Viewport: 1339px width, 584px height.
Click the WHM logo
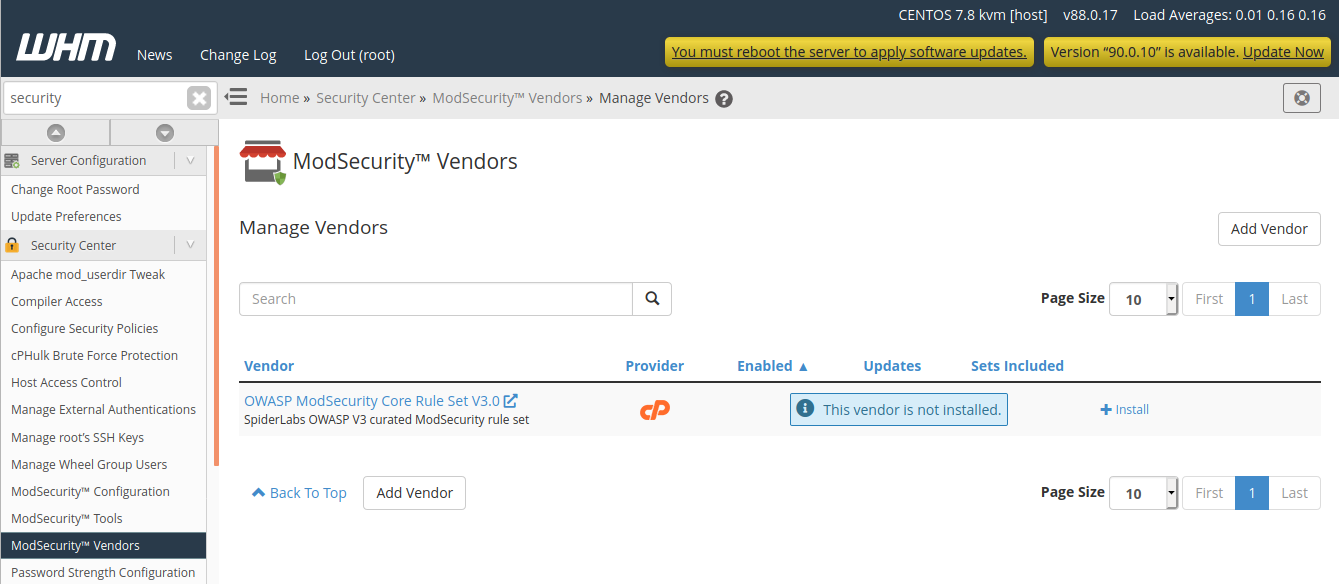(66, 48)
